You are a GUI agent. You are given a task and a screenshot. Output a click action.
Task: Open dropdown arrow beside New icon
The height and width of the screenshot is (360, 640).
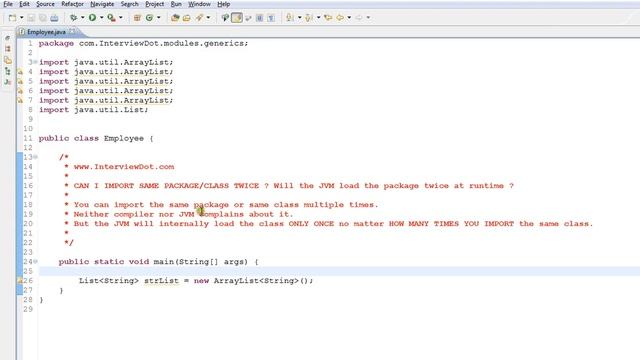pyautogui.click(x=22, y=18)
